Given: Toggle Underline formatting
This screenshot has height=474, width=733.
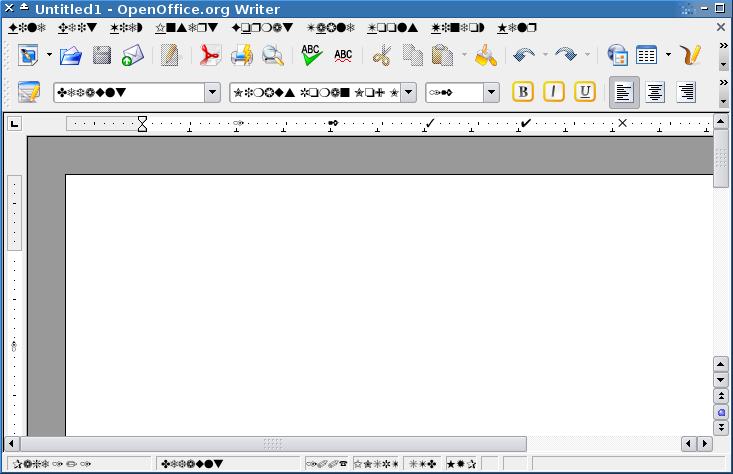Looking at the screenshot, I should 585,92.
